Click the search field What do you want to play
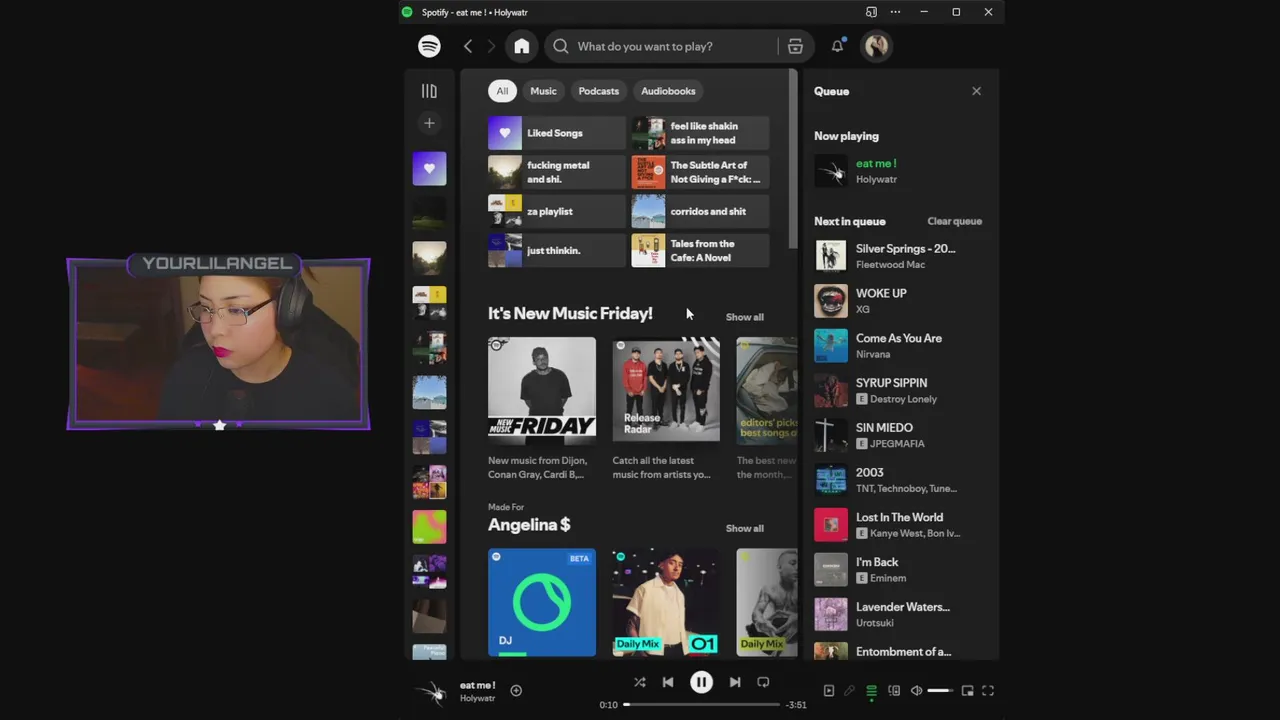Viewport: 1280px width, 720px height. point(663,46)
